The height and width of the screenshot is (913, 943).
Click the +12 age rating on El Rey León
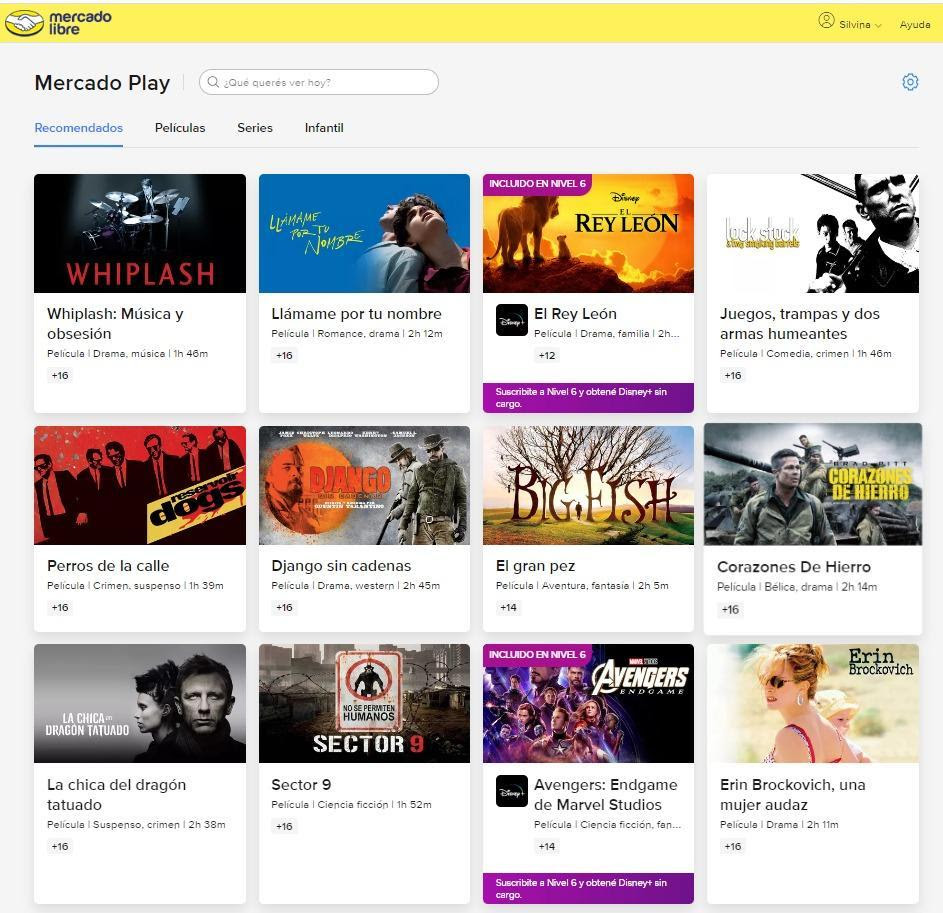[547, 355]
